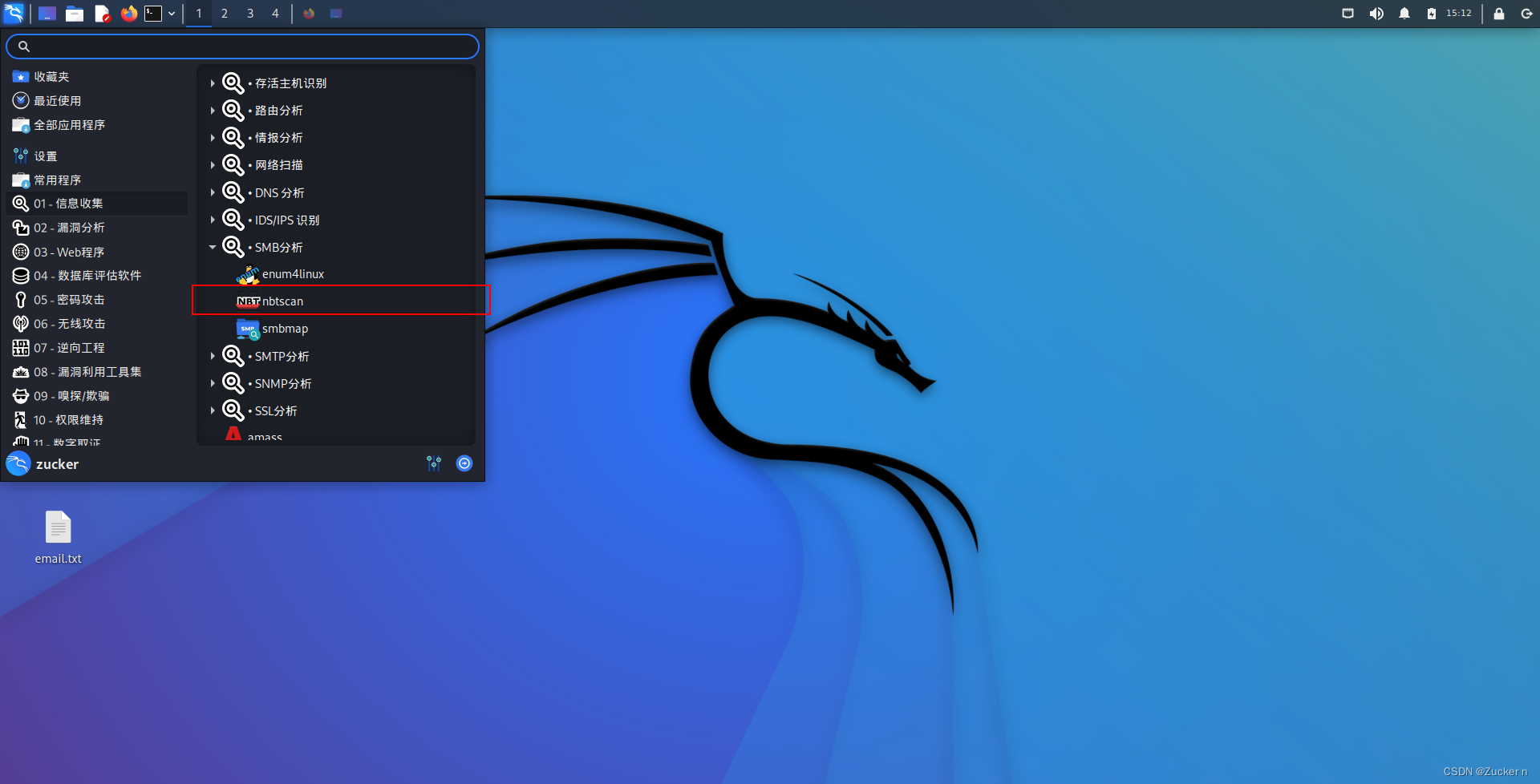Expand the 路由分析 submenu arrow
1540x784 pixels.
click(213, 111)
